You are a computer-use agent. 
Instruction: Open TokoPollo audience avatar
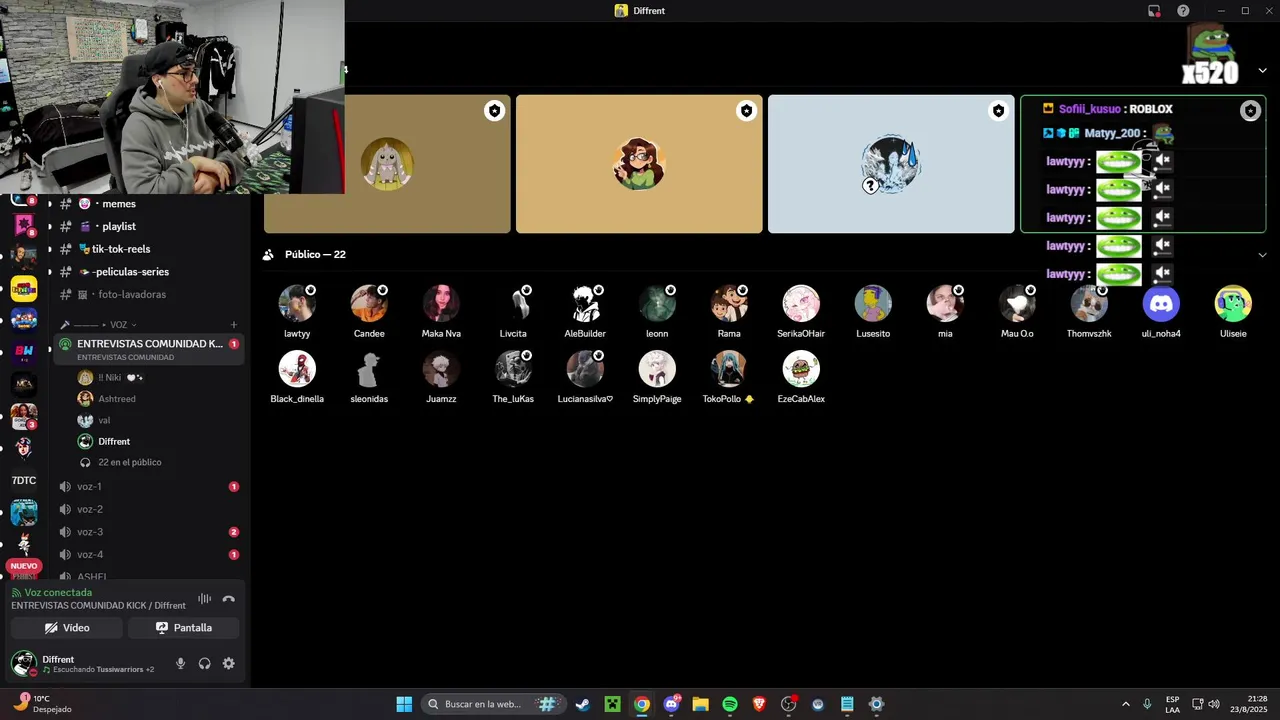pos(729,369)
